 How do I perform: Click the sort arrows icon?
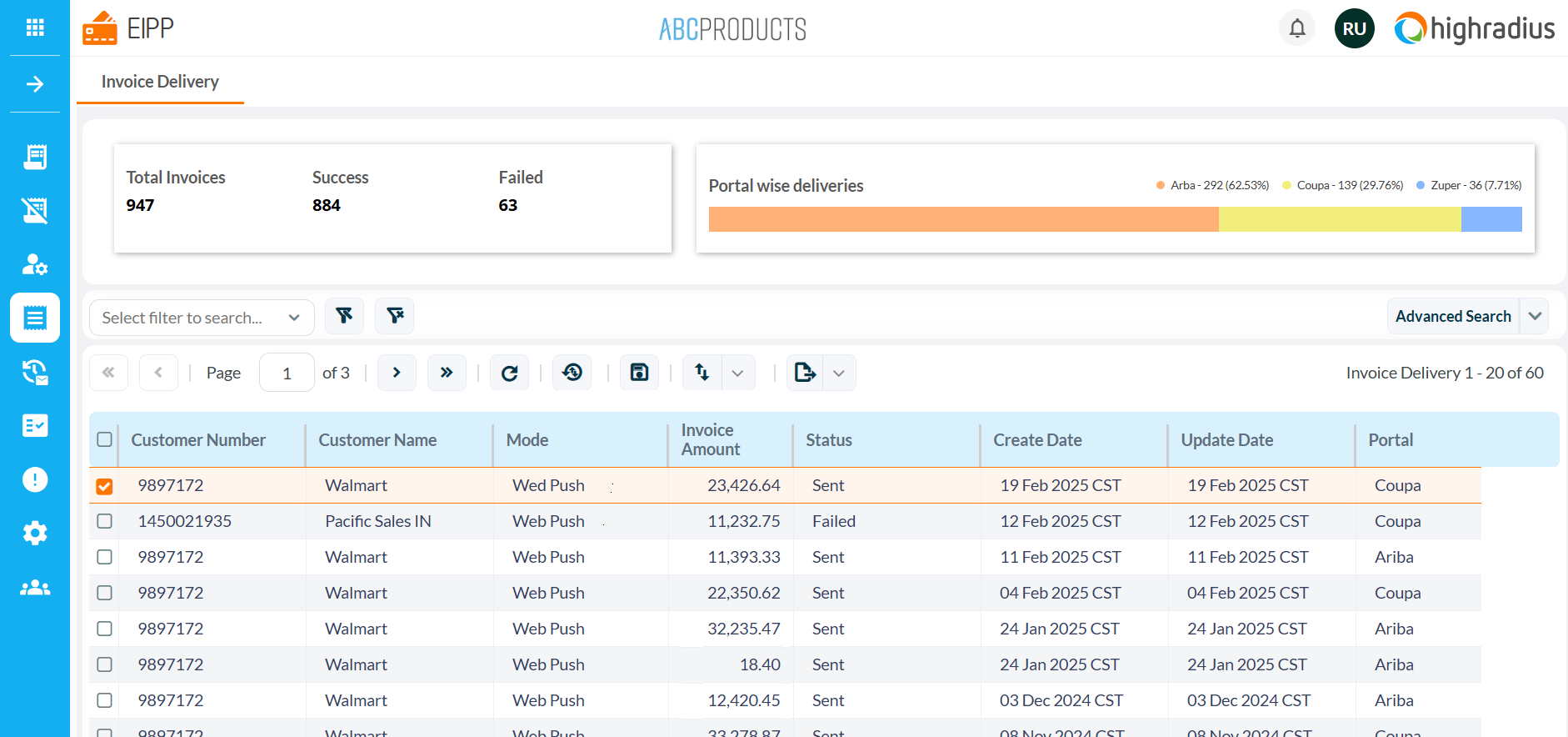tap(702, 373)
